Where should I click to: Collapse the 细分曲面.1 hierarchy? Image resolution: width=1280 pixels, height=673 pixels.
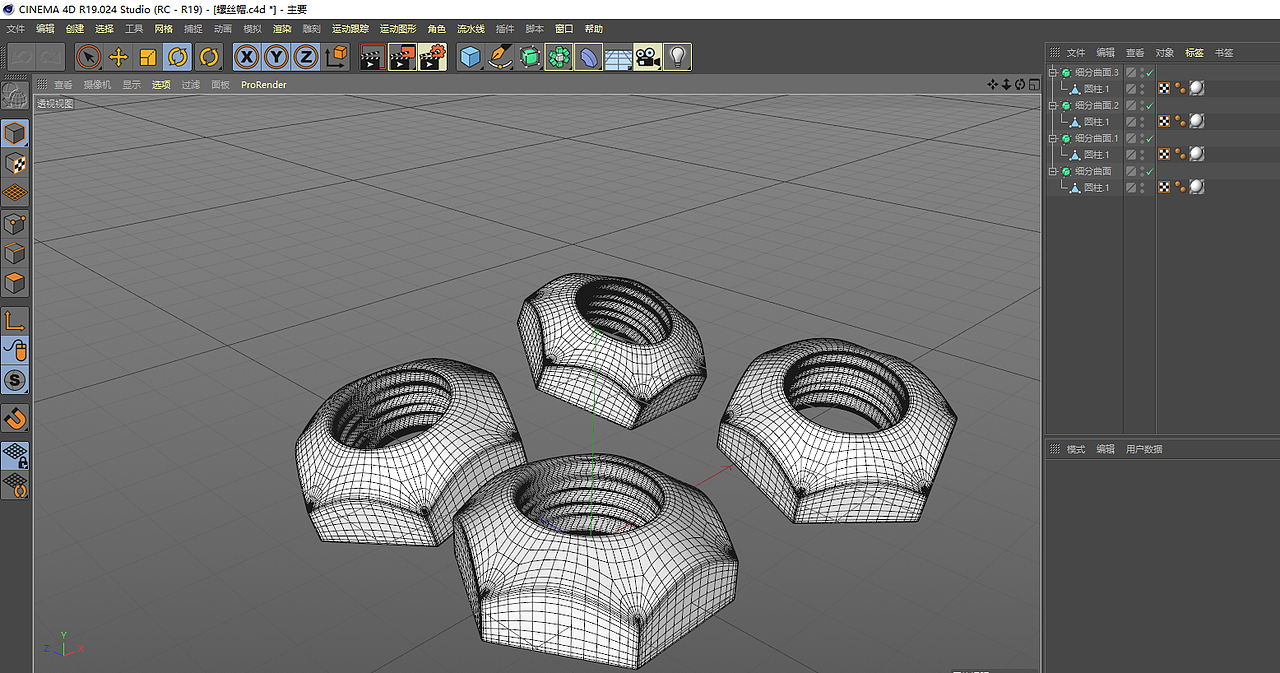click(1053, 138)
